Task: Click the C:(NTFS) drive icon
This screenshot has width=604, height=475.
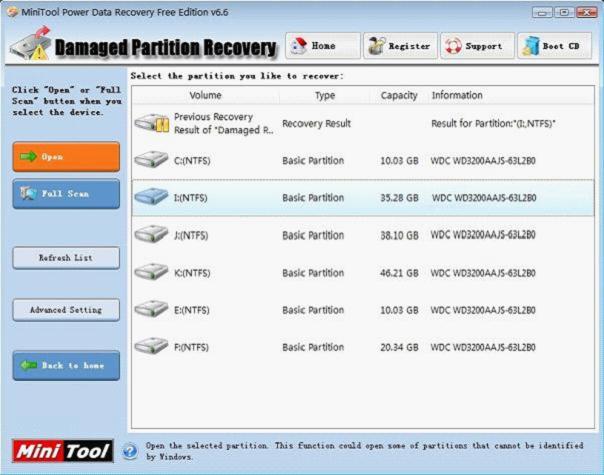Action: (151, 160)
